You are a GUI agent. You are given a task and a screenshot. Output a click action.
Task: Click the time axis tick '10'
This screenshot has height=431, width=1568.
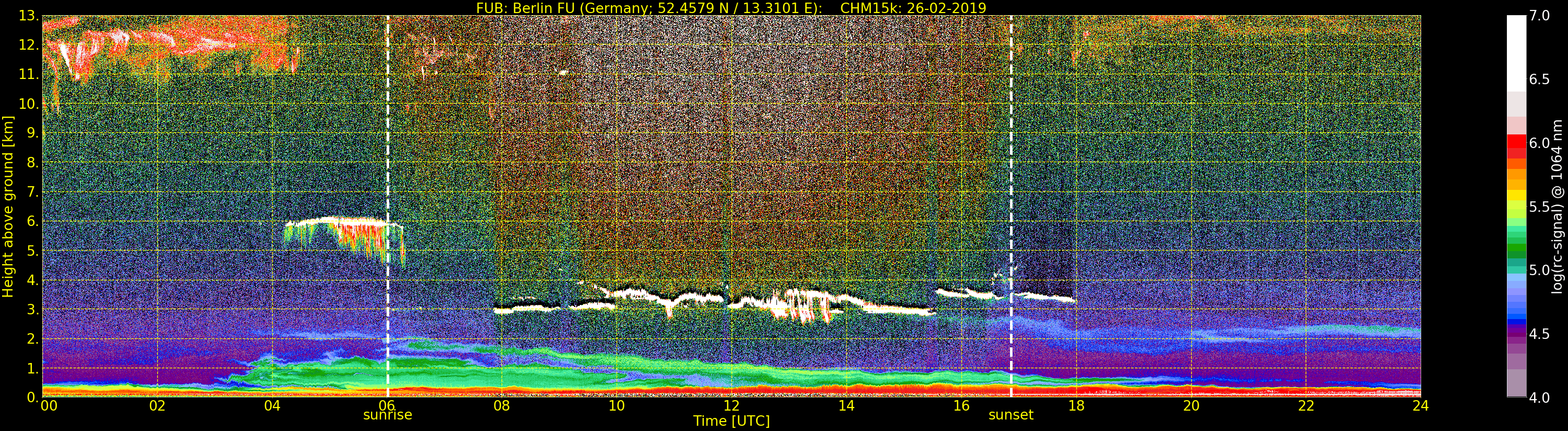[617, 405]
